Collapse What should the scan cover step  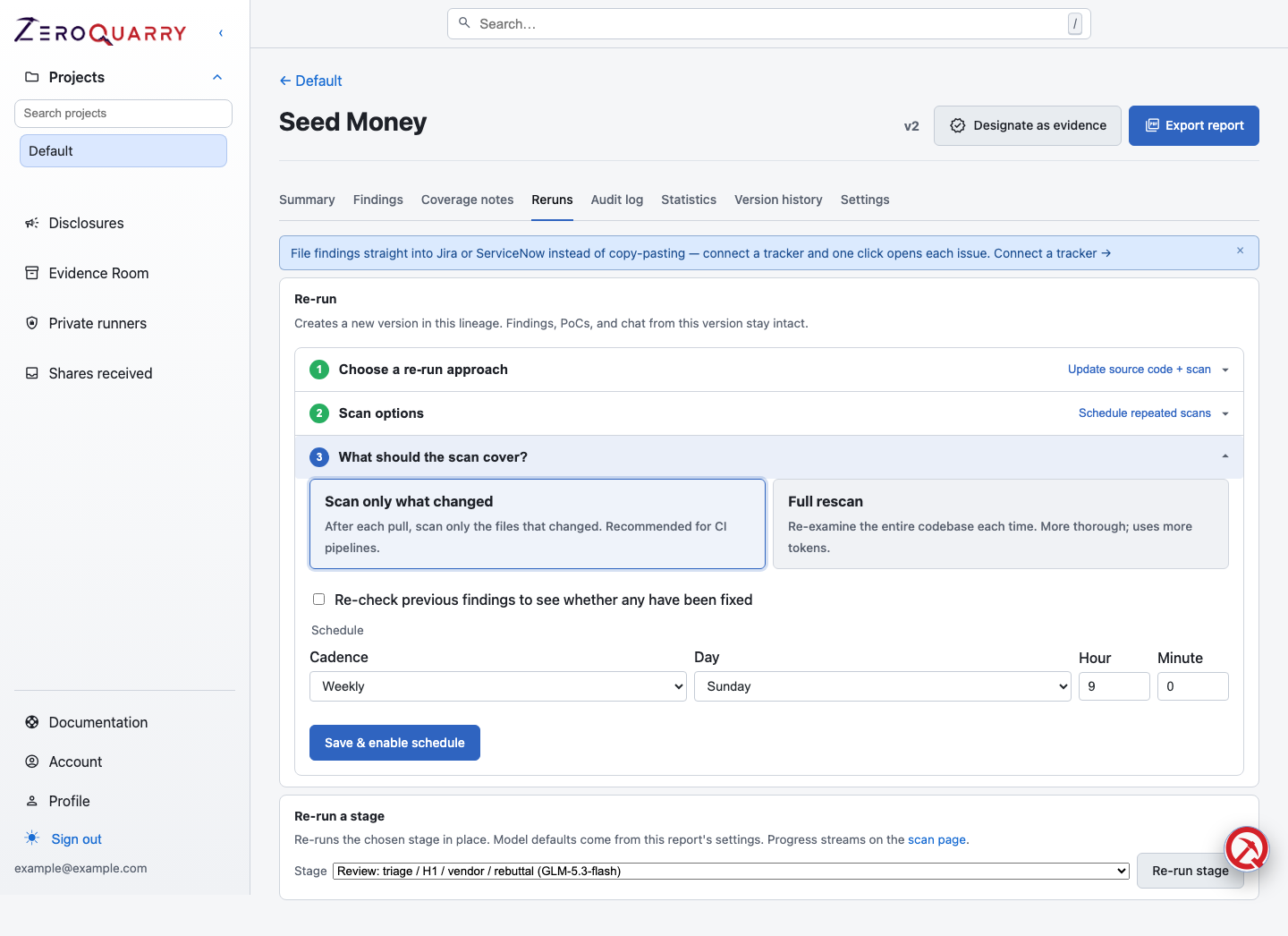click(x=769, y=457)
